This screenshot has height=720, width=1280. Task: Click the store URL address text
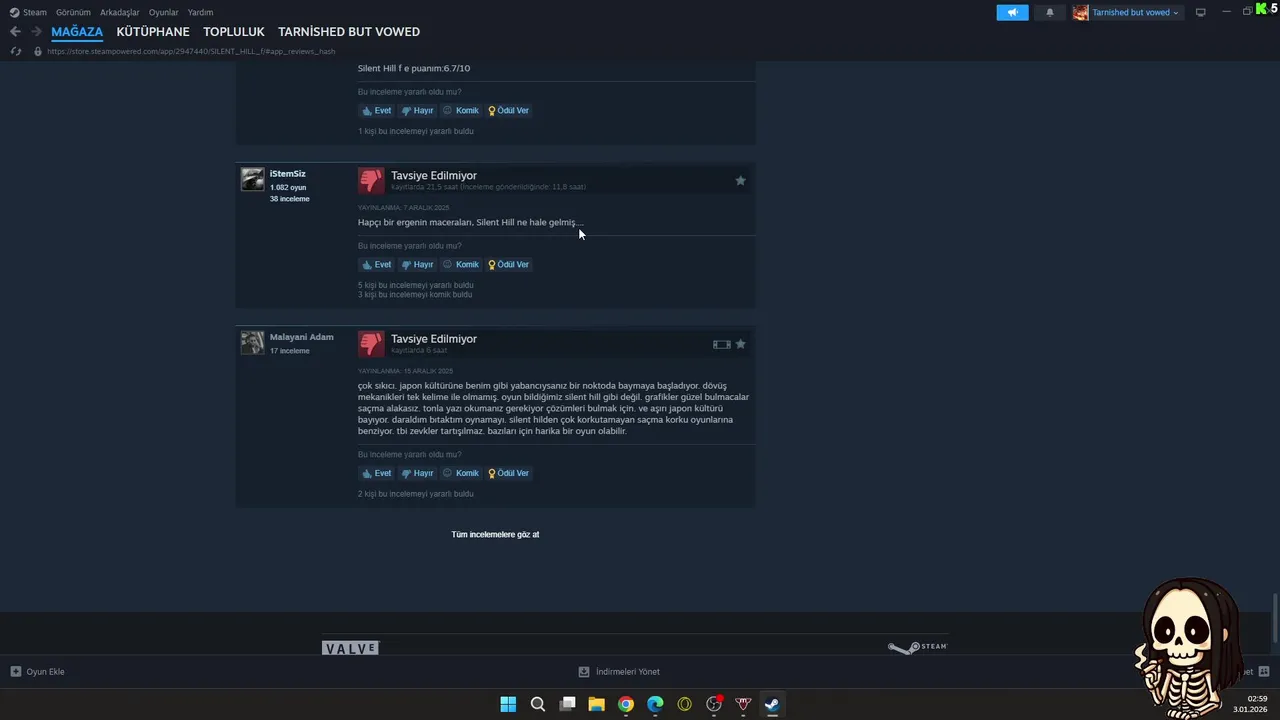point(191,51)
